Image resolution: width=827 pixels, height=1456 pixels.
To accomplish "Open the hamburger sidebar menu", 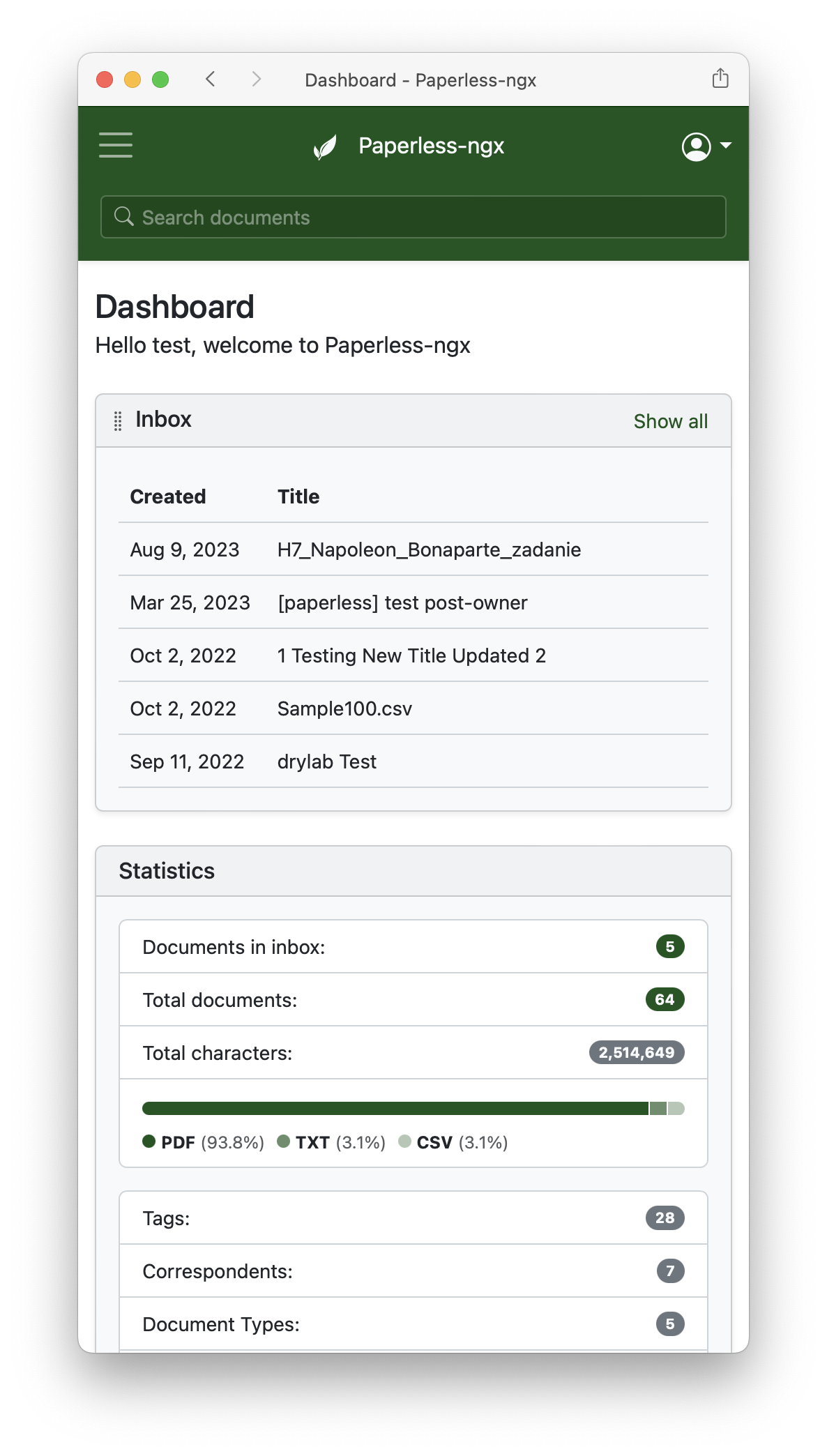I will [x=116, y=145].
